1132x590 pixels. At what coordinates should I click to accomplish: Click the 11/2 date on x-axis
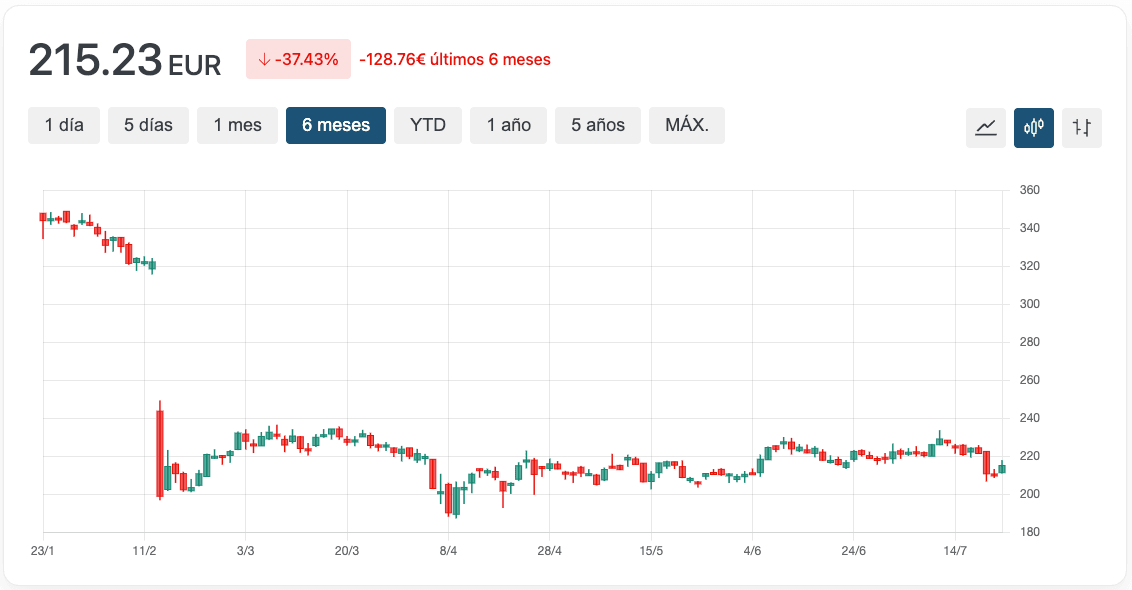pyautogui.click(x=144, y=551)
